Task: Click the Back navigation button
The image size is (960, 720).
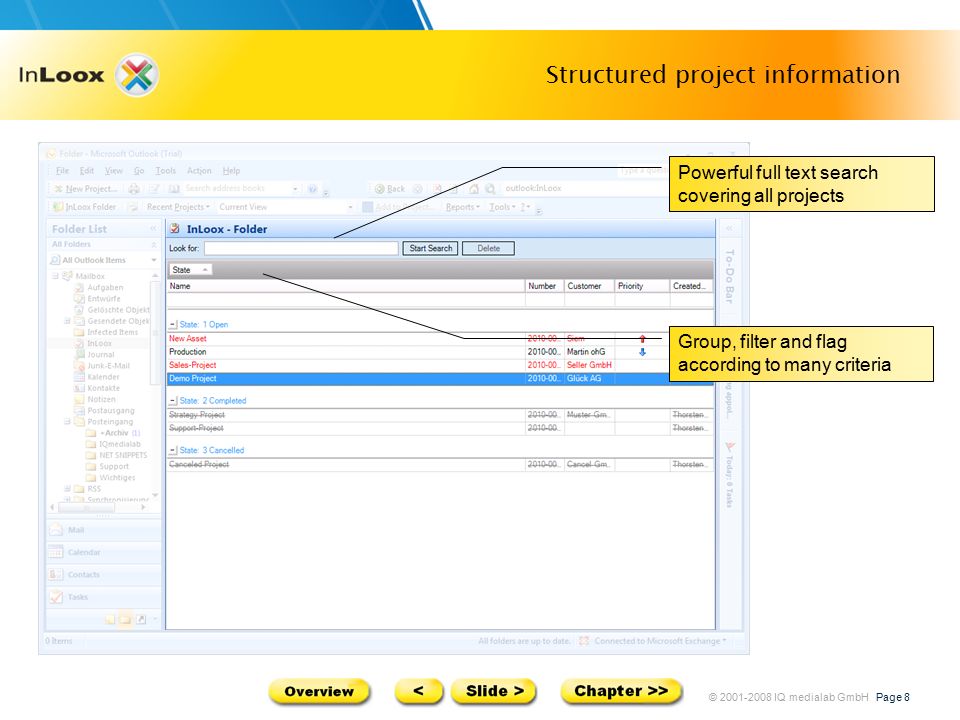Action: [390, 189]
